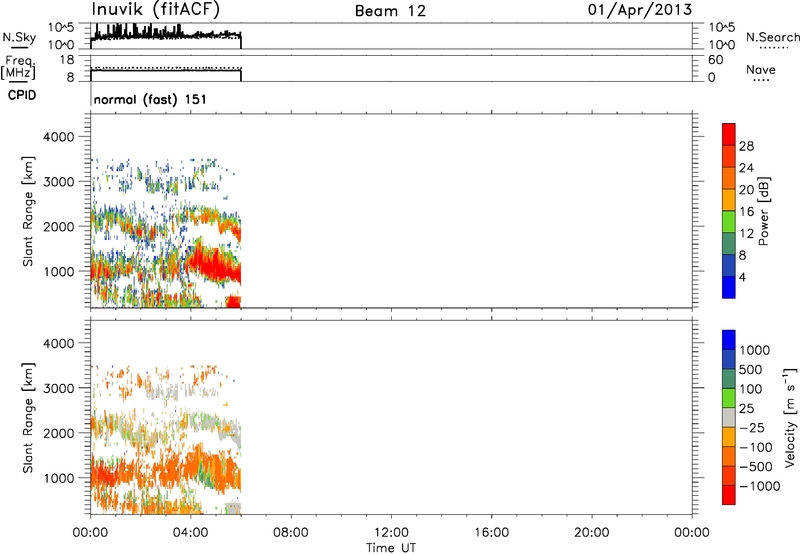Click the red bottom segment of Velocity colorbar
Viewport: 800px width, 554px height.
coord(729,495)
